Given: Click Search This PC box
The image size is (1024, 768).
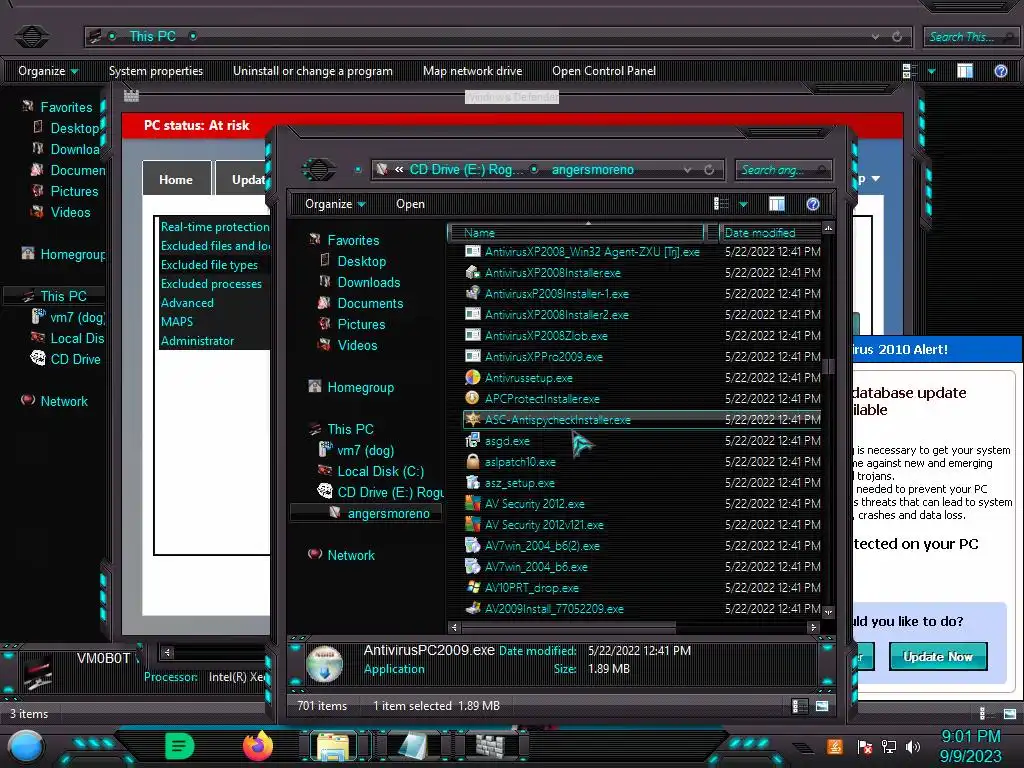Looking at the screenshot, I should point(970,37).
